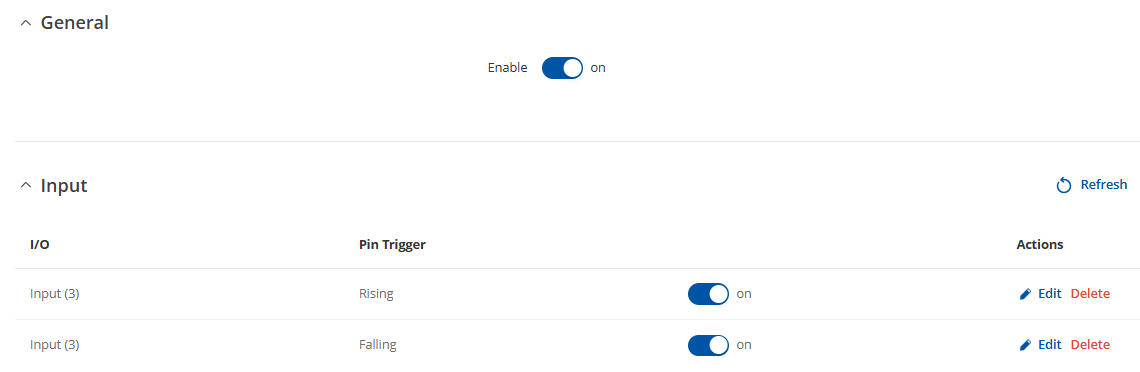Click the Refresh text link
The image size is (1140, 372).
point(1104,185)
